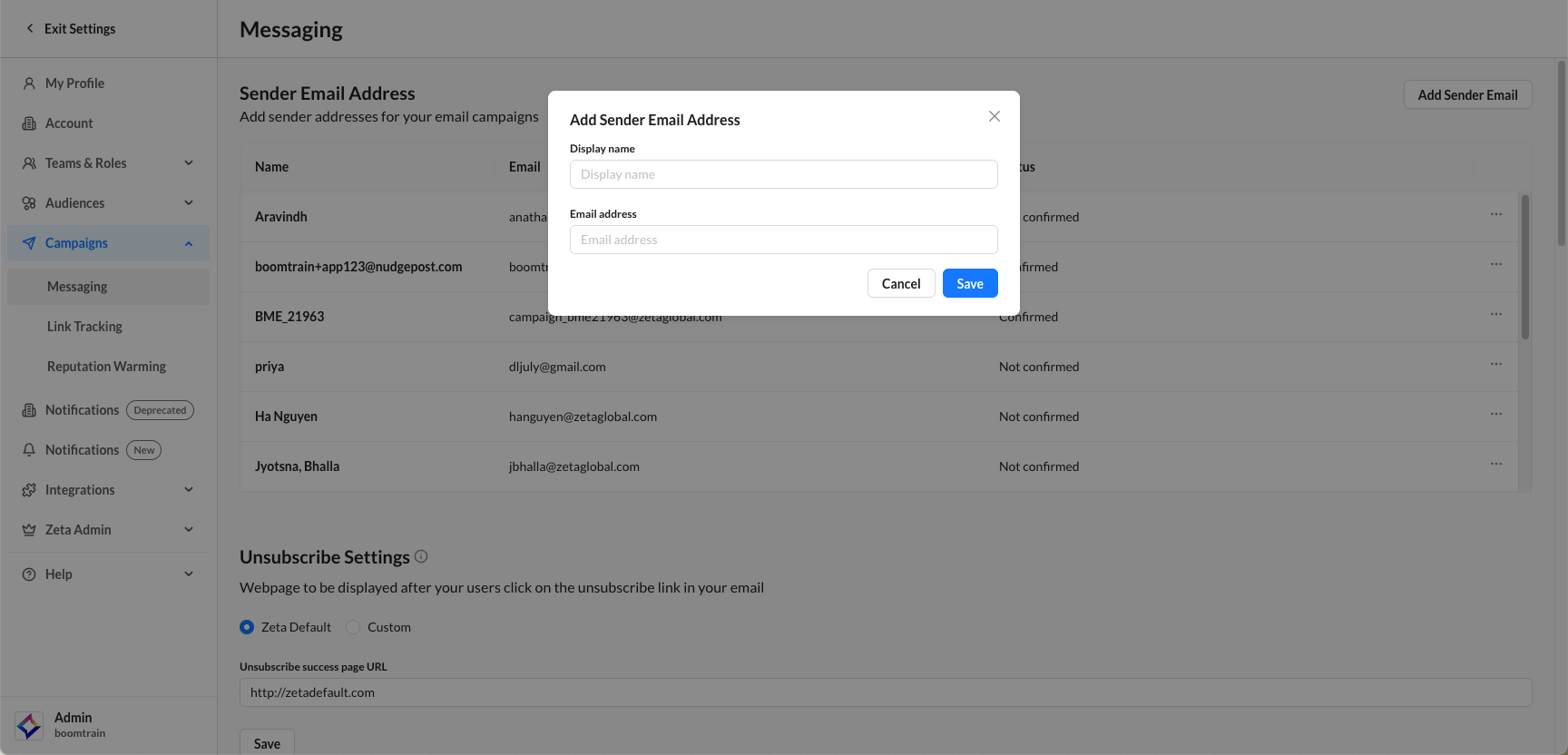Screen dimensions: 1568x755
Task: Select the Custom radio option
Action: coord(353,627)
